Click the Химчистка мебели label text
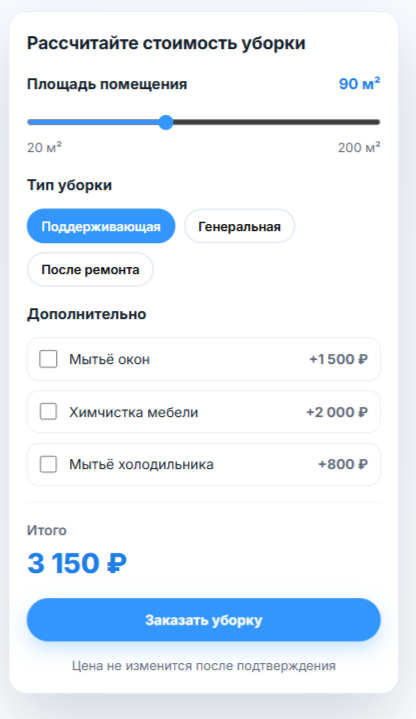The image size is (416, 719). point(133,412)
